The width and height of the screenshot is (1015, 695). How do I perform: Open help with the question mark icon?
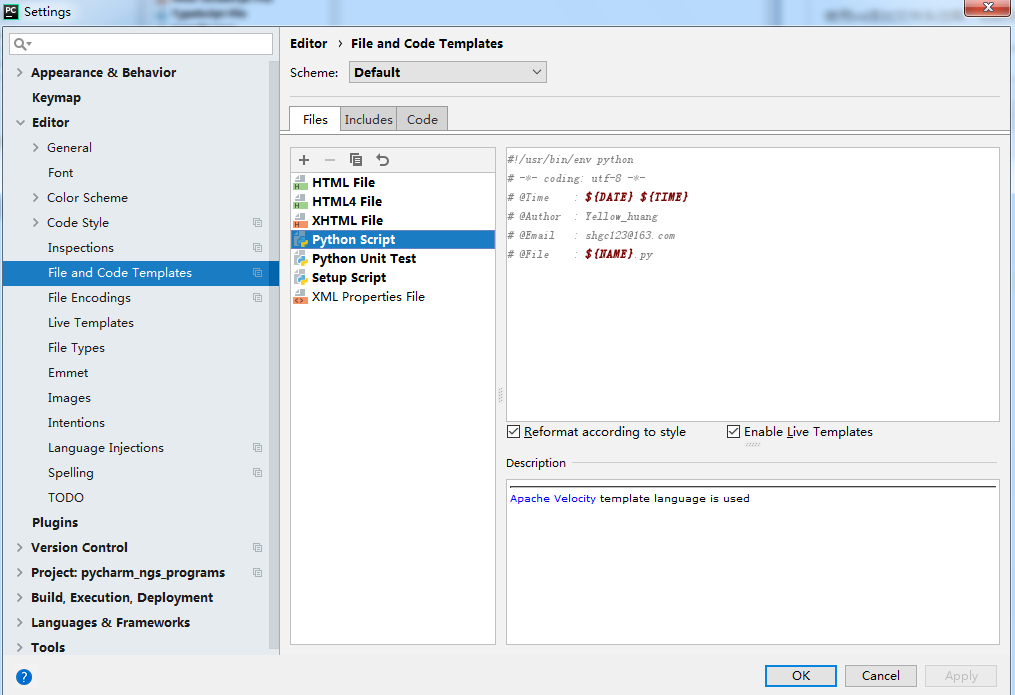tap(24, 677)
